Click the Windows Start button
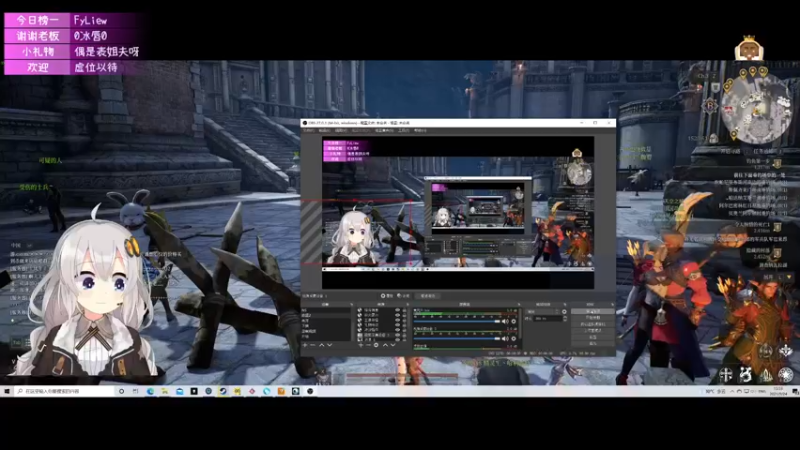800x450 pixels. click(x=6, y=391)
